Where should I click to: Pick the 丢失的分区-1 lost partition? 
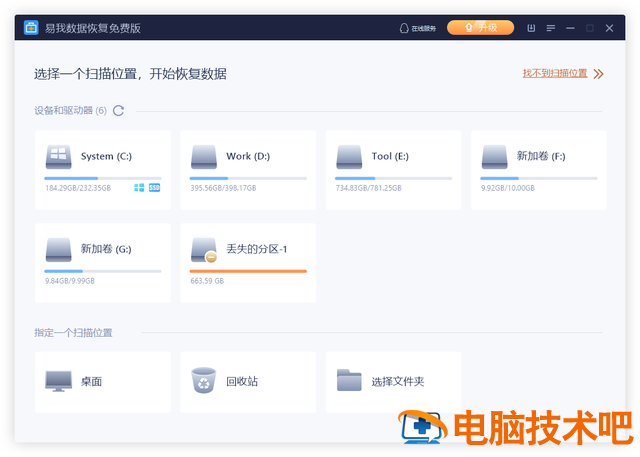pyautogui.click(x=248, y=263)
